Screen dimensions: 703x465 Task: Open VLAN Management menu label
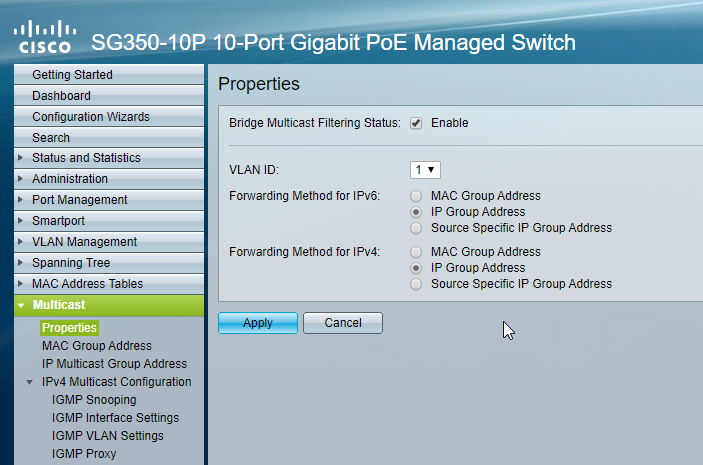point(84,242)
